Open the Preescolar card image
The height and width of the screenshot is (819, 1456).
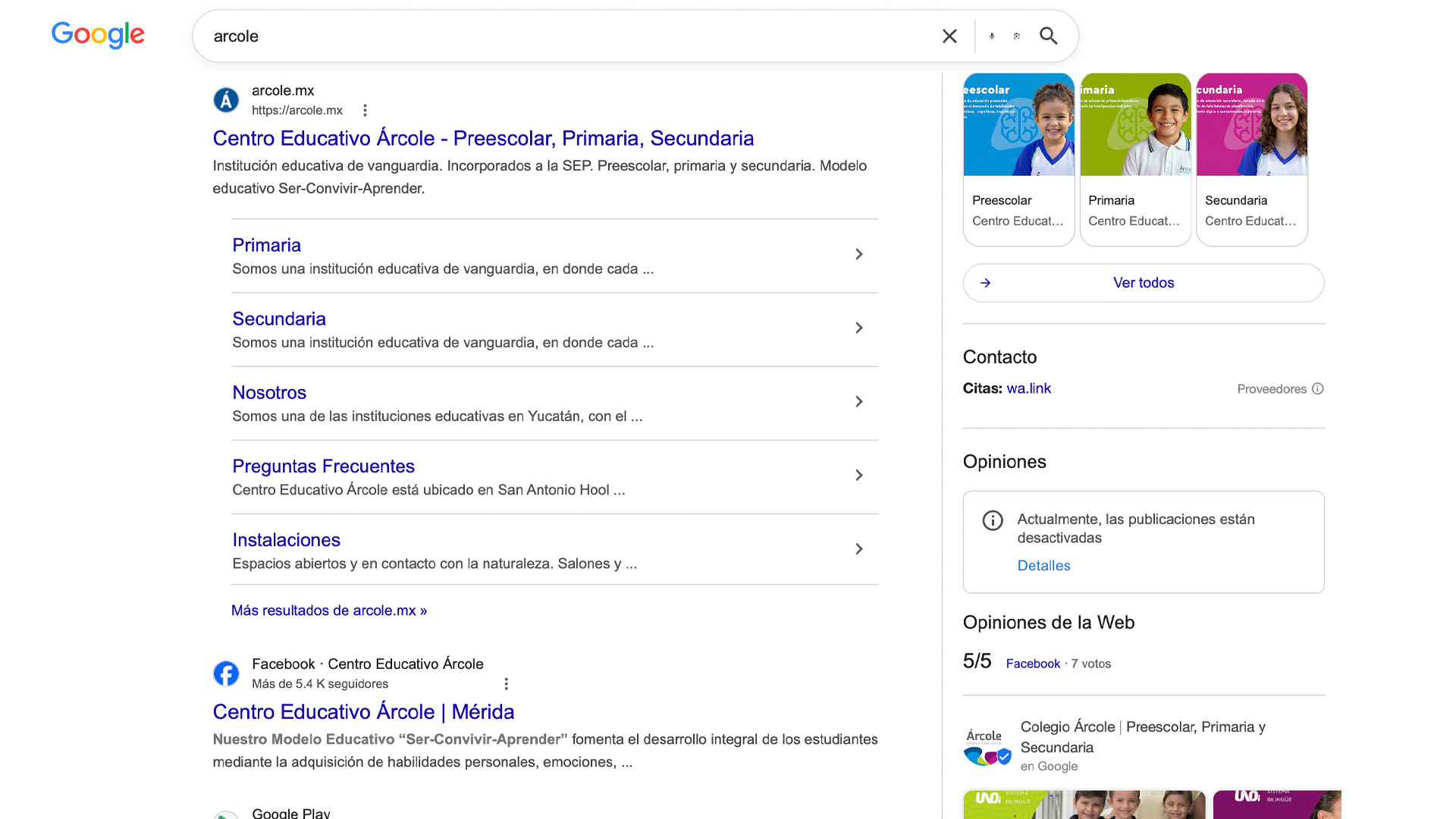pos(1019,125)
